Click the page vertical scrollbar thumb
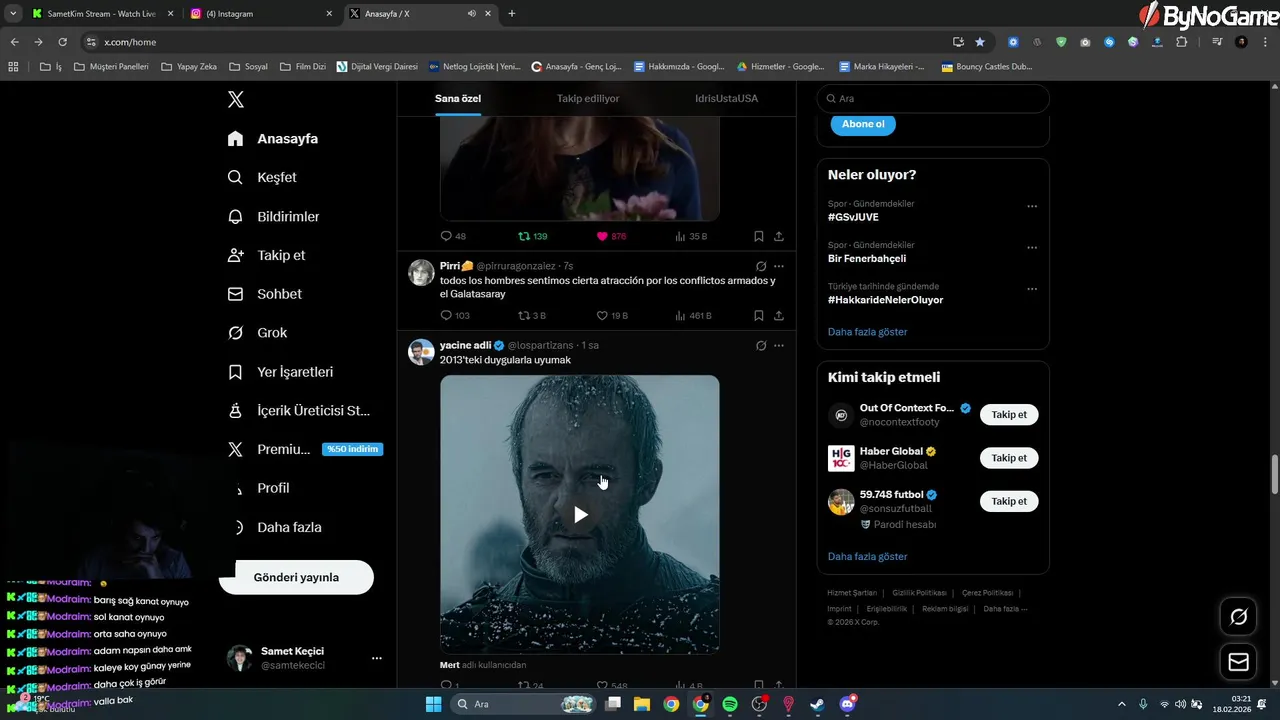Viewport: 1280px width, 720px height. (1274, 474)
